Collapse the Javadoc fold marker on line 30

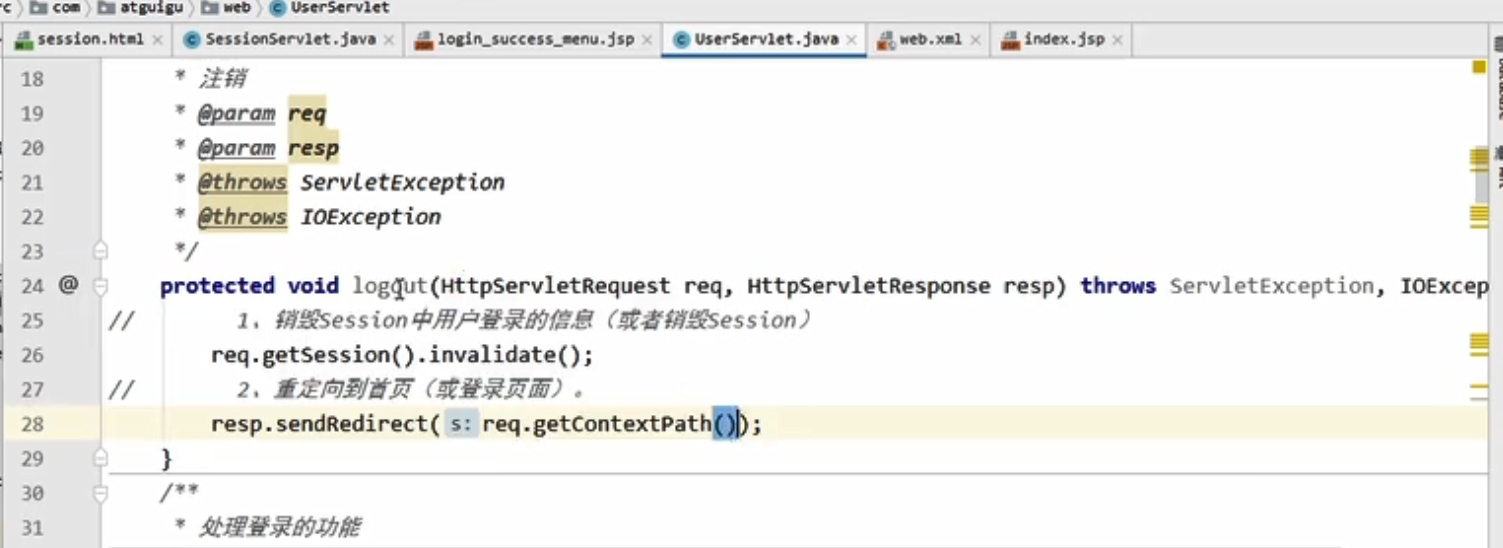click(100, 494)
